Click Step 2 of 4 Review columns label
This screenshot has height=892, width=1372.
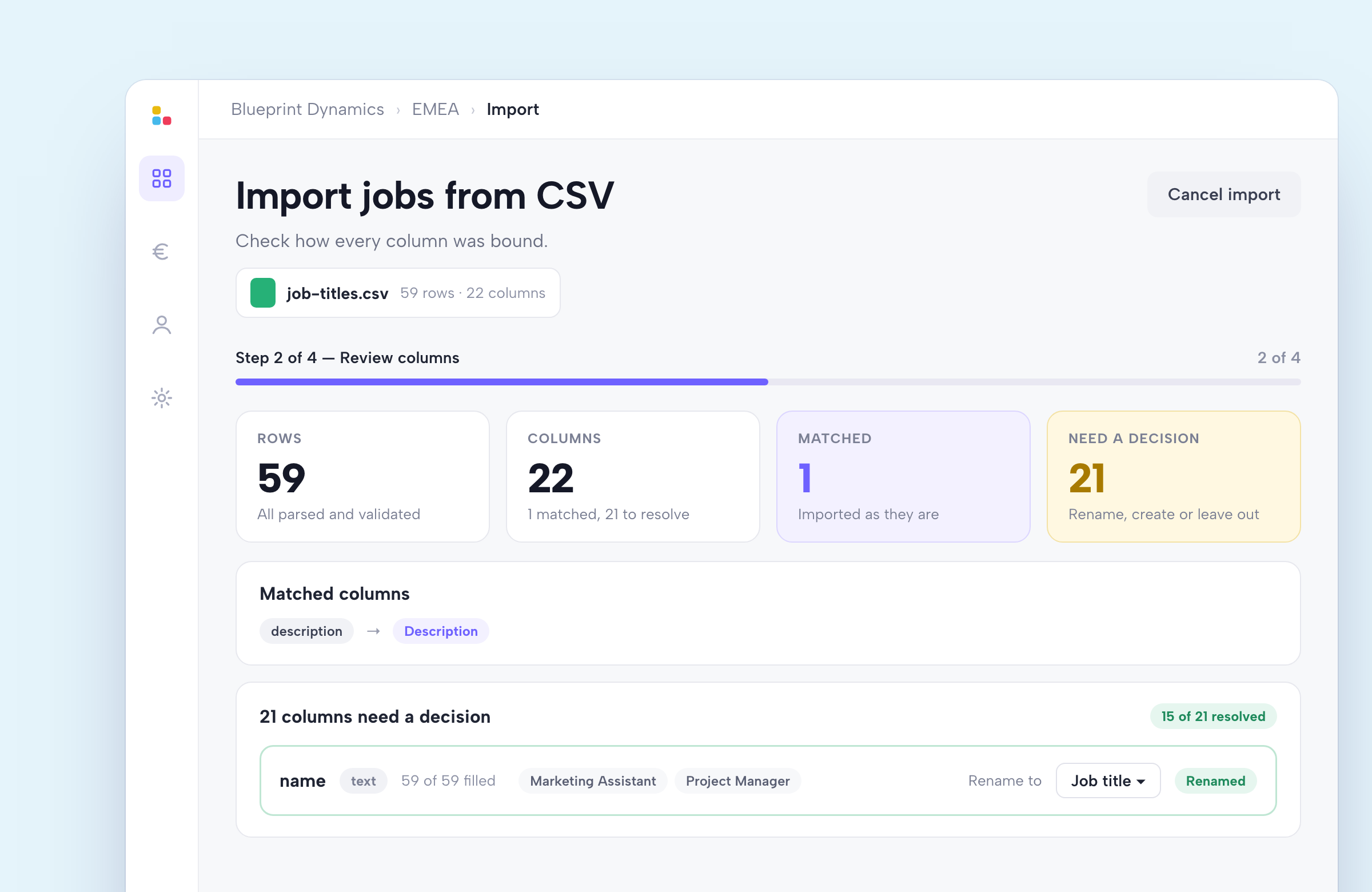point(348,357)
